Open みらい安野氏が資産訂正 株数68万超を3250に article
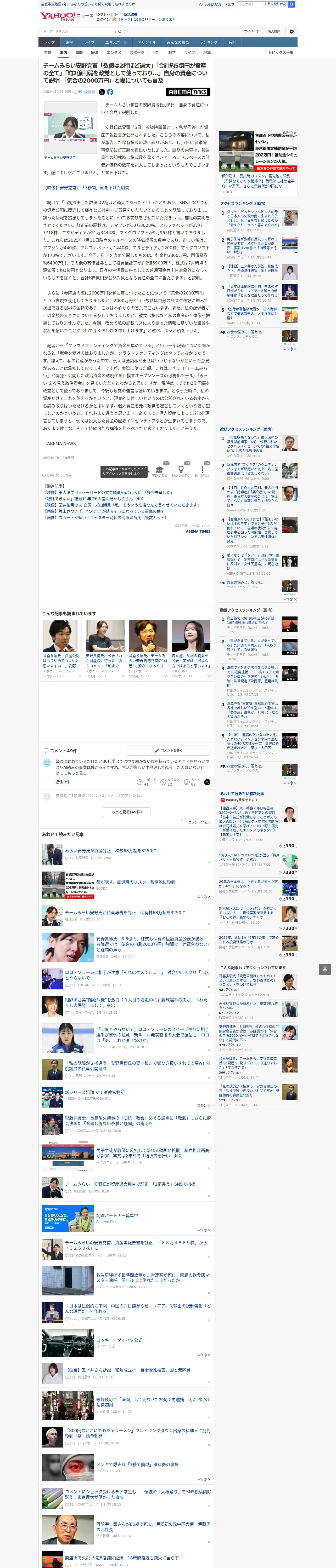The width and height of the screenshot is (336, 1568). [x=110, y=850]
